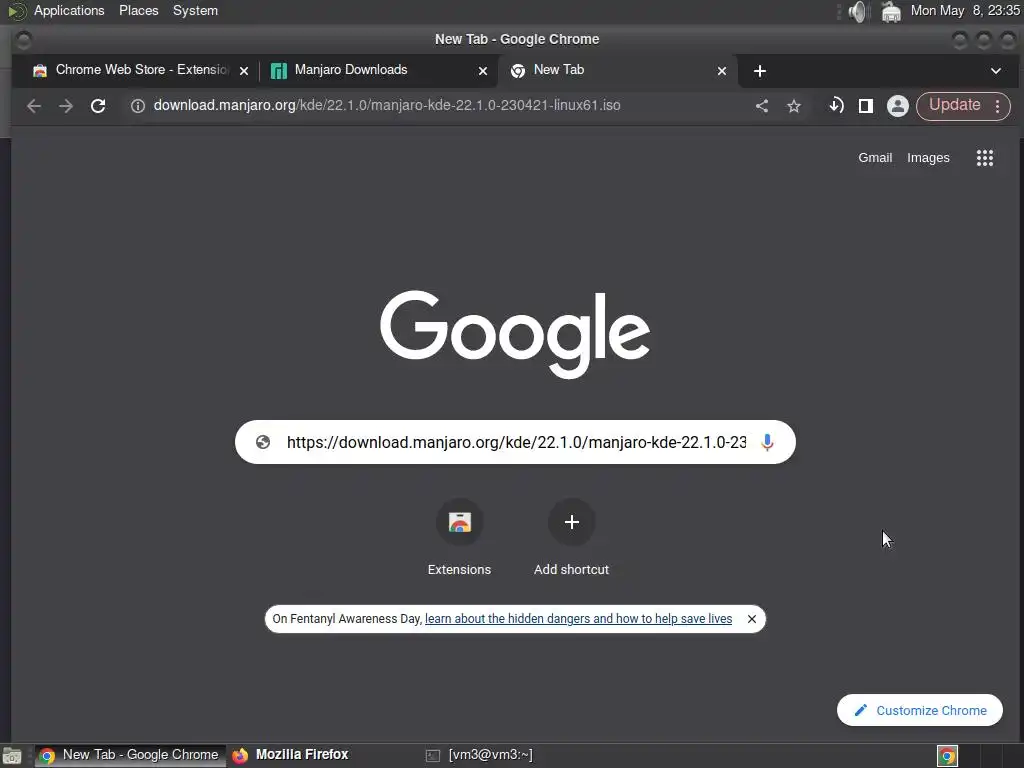1024x768 pixels.
Task: Open window menu button on title bar
Action: [x=24, y=40]
